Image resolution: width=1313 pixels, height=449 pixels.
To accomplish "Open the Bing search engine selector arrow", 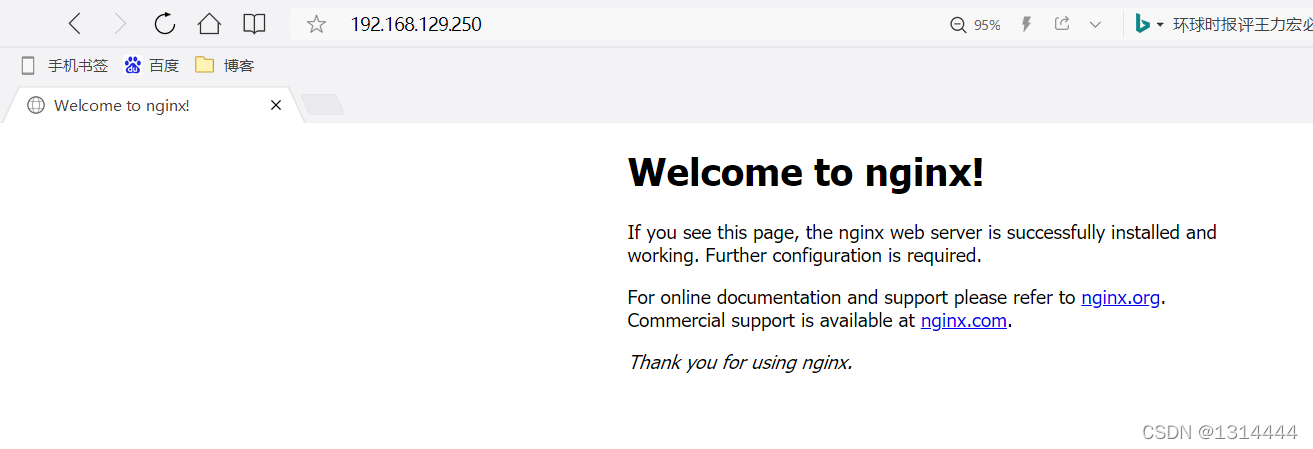I will (x=1160, y=25).
